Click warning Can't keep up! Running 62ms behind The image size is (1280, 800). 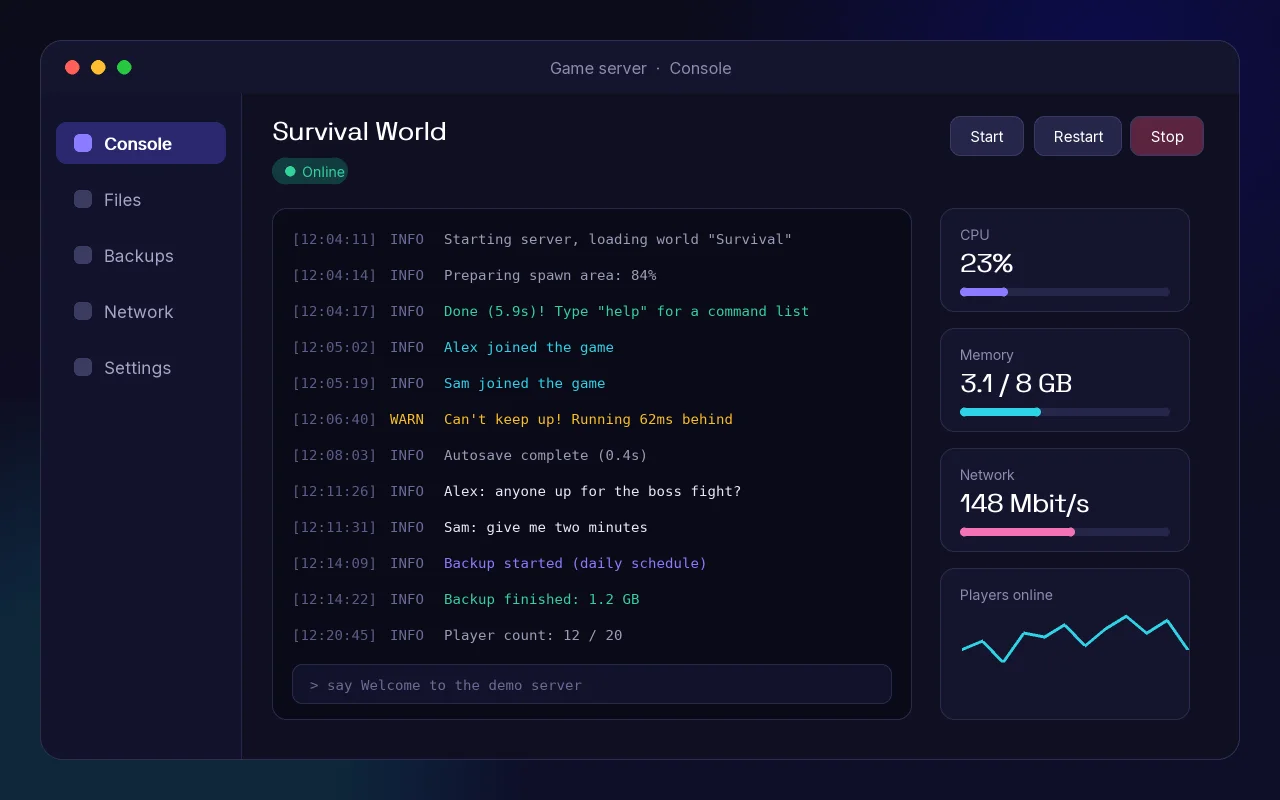click(588, 419)
